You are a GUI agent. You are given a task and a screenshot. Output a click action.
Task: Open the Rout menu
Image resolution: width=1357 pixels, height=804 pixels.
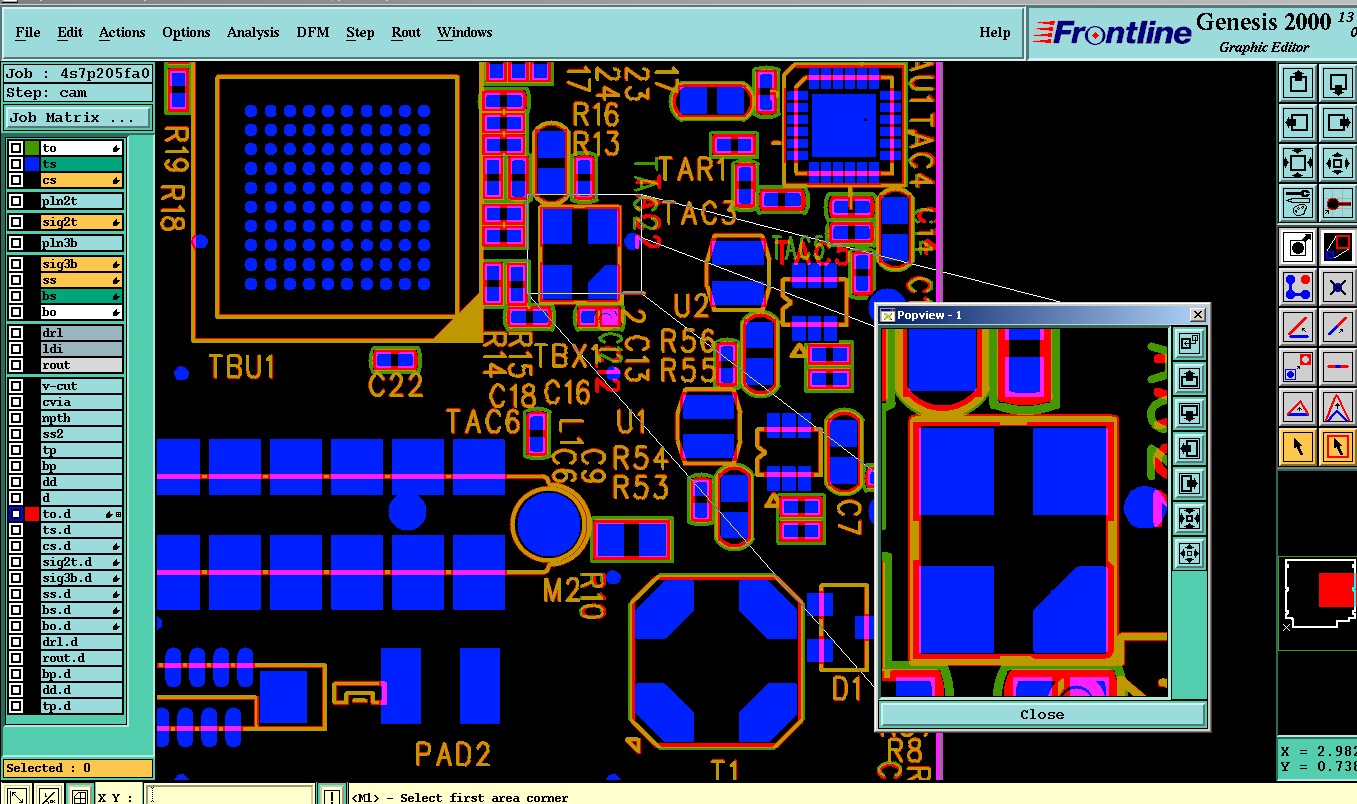coord(406,33)
